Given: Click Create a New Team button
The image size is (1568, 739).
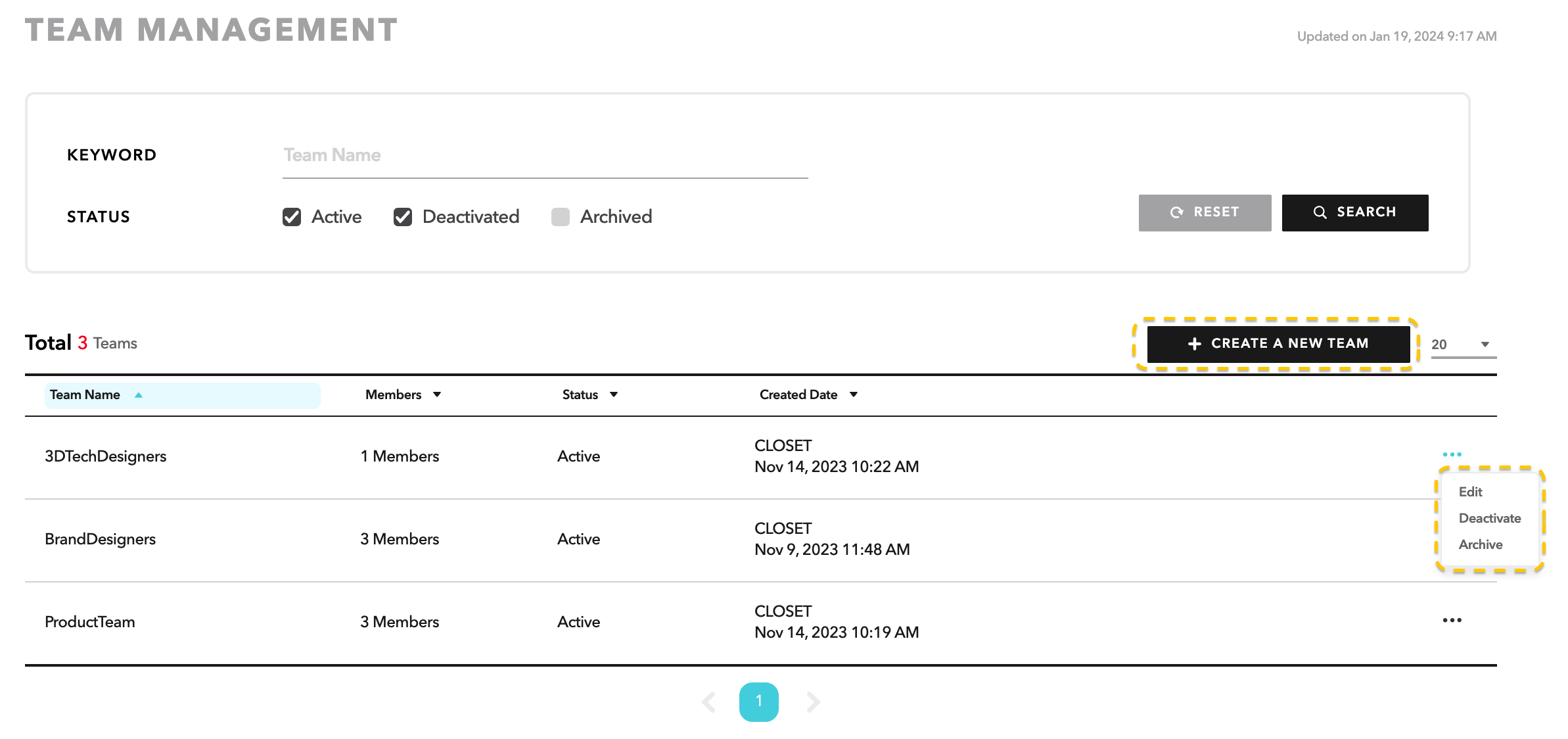Looking at the screenshot, I should [x=1278, y=344].
